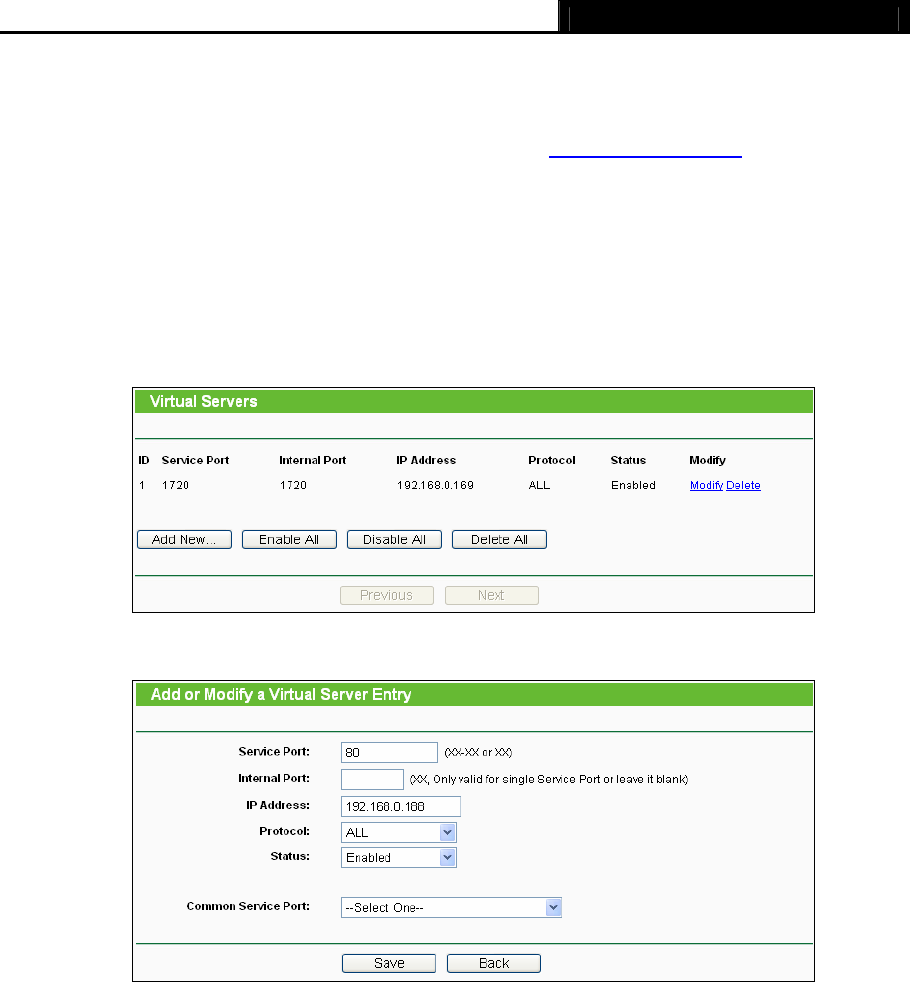Click the empty Internal Port field
The image size is (910, 982).
(x=373, y=779)
